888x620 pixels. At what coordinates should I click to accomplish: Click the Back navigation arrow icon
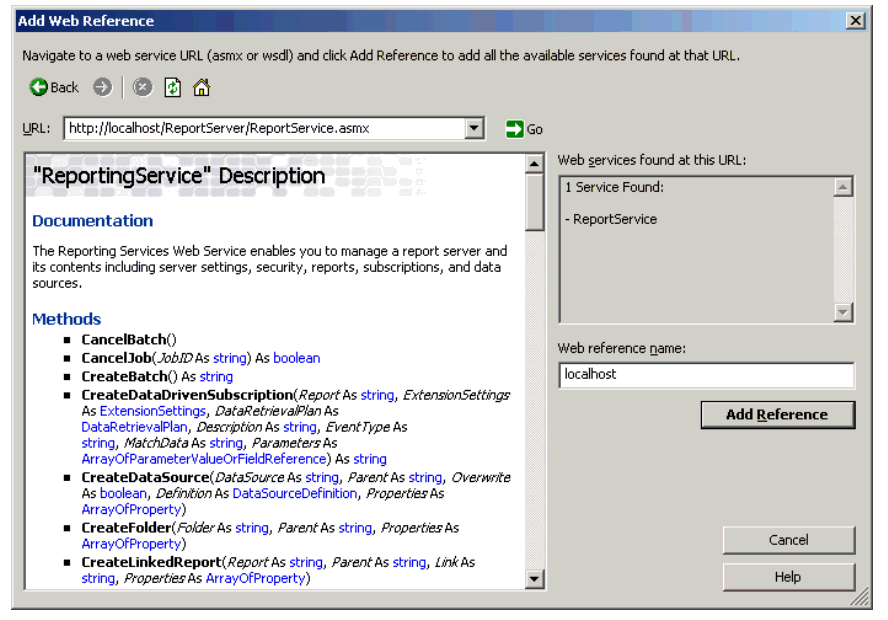click(x=39, y=87)
